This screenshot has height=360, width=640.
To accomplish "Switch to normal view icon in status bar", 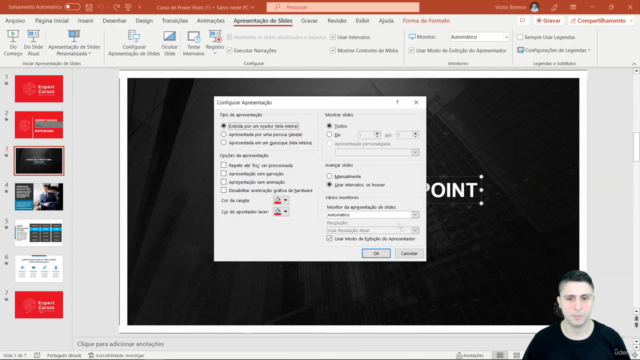I will [500, 356].
